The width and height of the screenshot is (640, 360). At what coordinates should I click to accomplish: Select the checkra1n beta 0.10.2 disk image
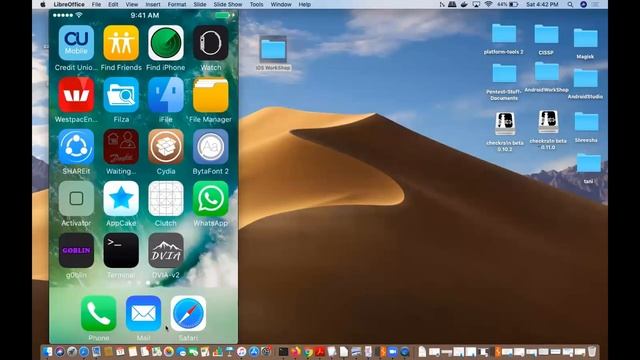(x=505, y=124)
